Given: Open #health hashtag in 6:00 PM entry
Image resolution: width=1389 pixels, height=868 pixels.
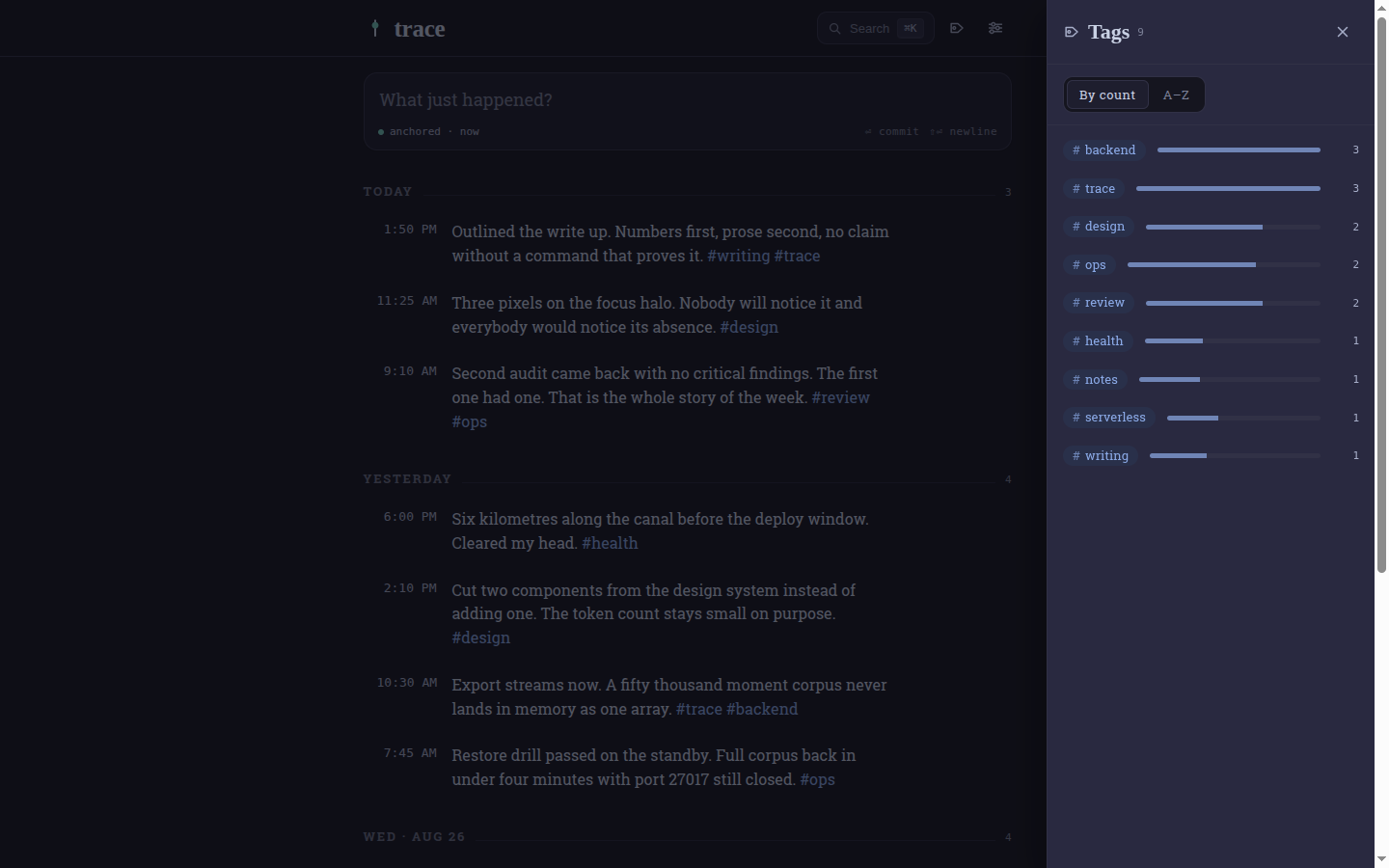Looking at the screenshot, I should pos(611,543).
